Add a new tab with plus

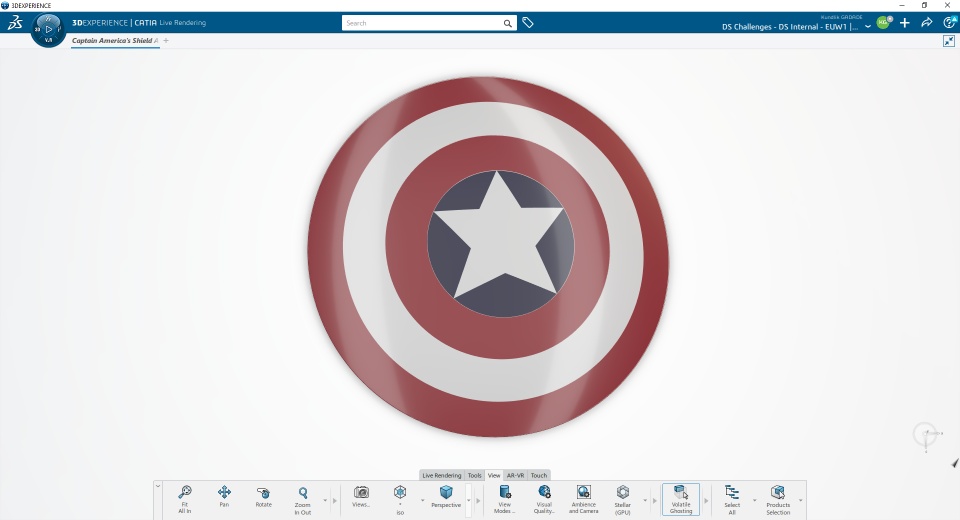[166, 40]
